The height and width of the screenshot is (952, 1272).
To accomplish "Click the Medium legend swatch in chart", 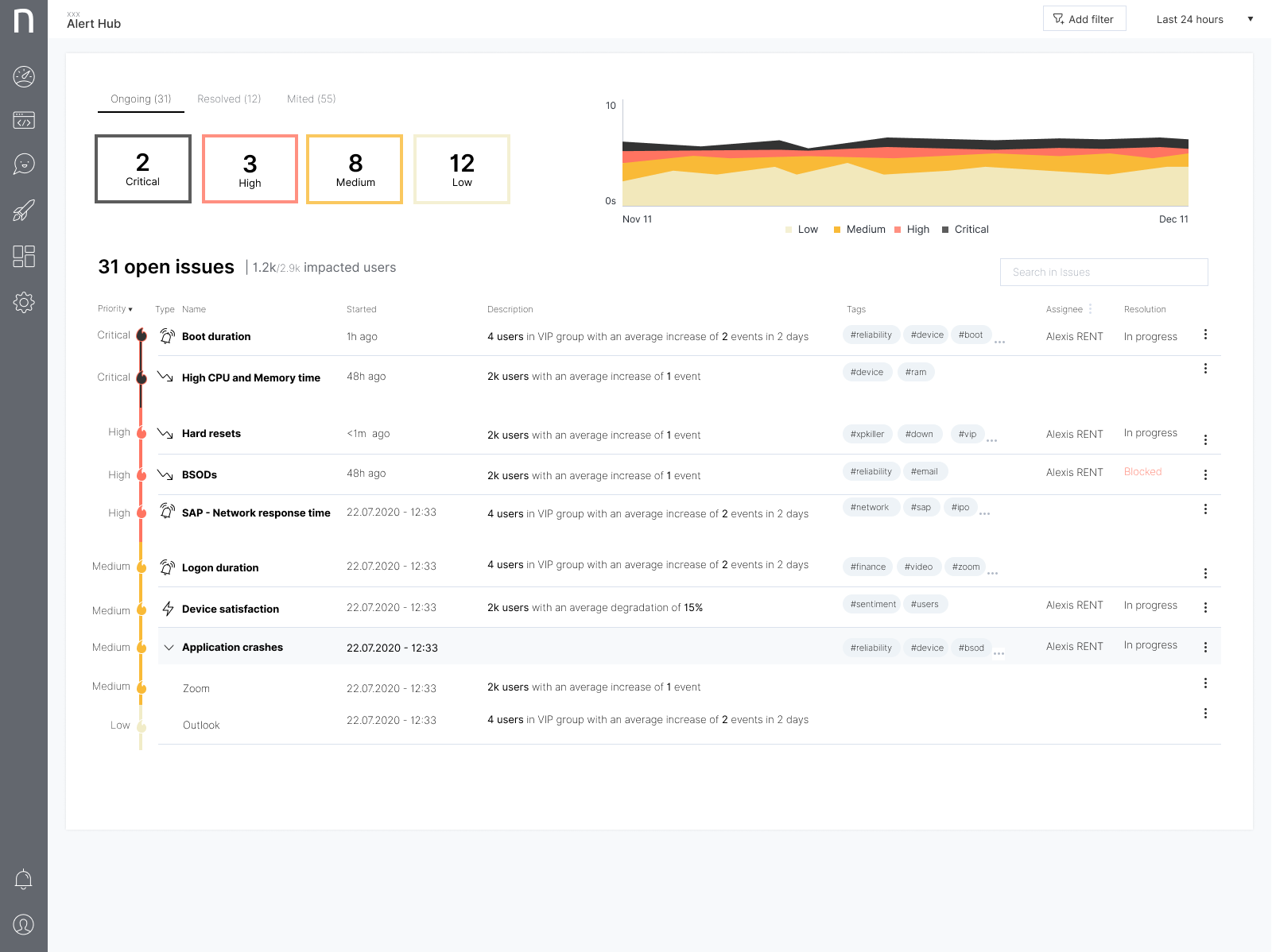I will pos(837,230).
